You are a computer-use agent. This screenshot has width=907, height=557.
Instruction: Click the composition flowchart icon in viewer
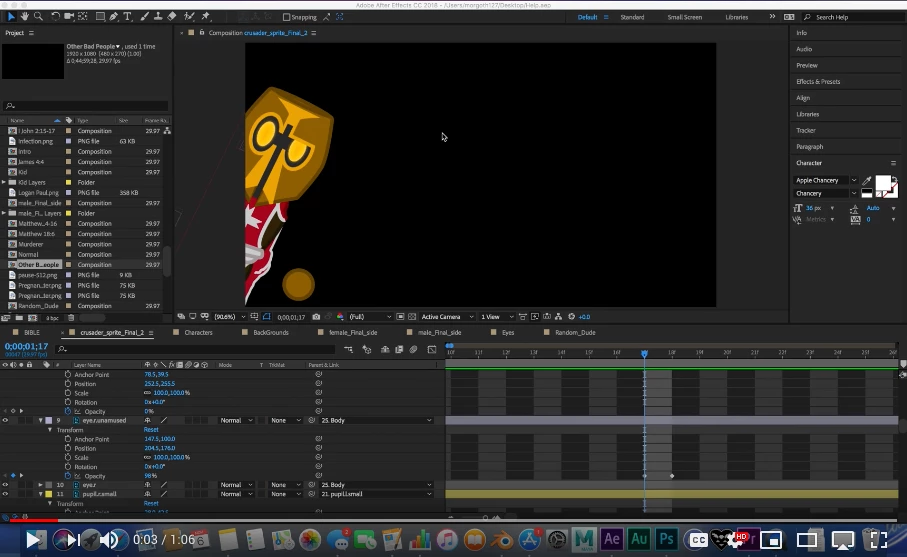558,317
